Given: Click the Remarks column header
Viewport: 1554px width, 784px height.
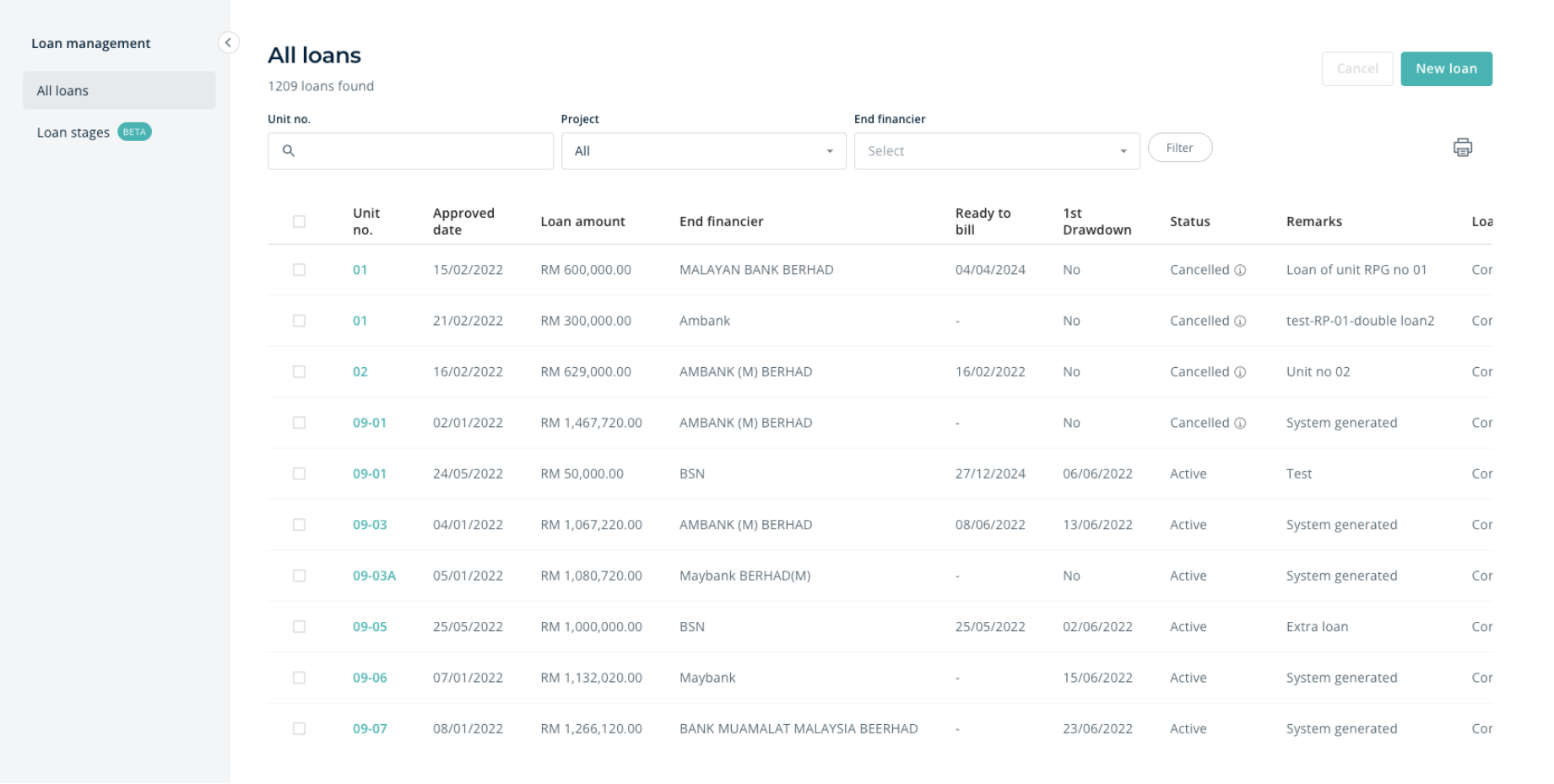Looking at the screenshot, I should point(1313,221).
